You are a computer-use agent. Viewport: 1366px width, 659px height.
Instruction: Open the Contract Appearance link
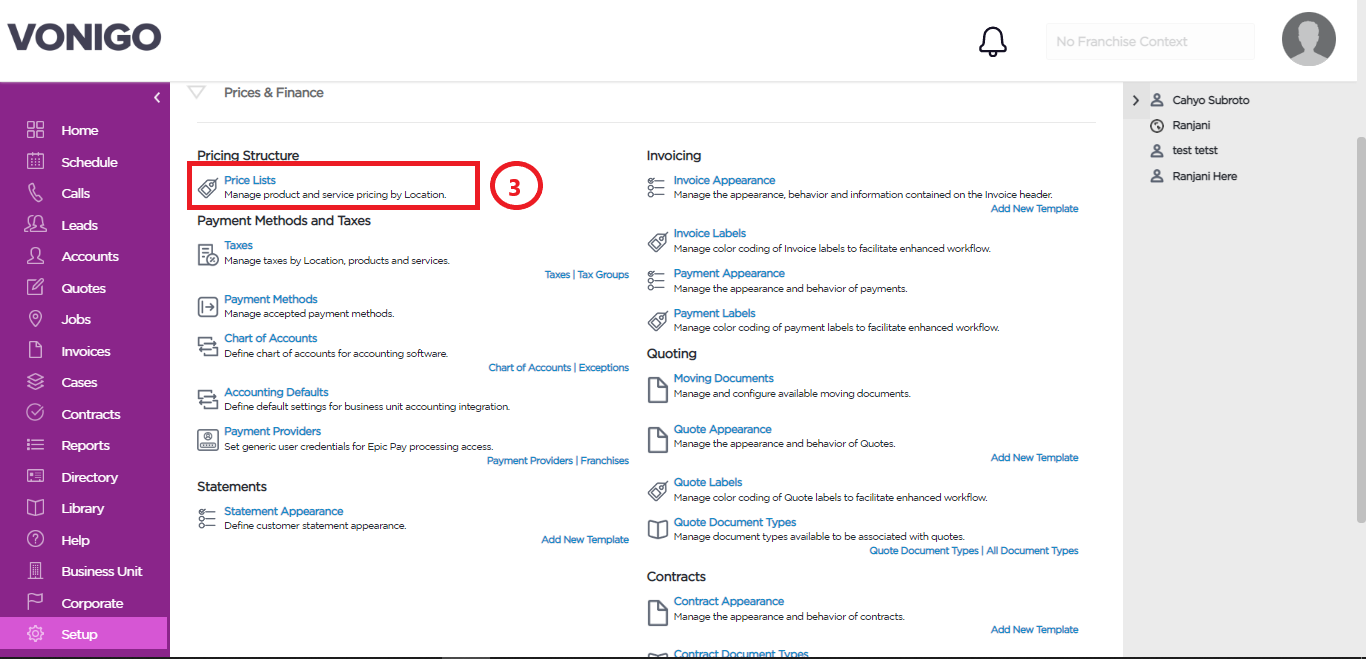729,601
